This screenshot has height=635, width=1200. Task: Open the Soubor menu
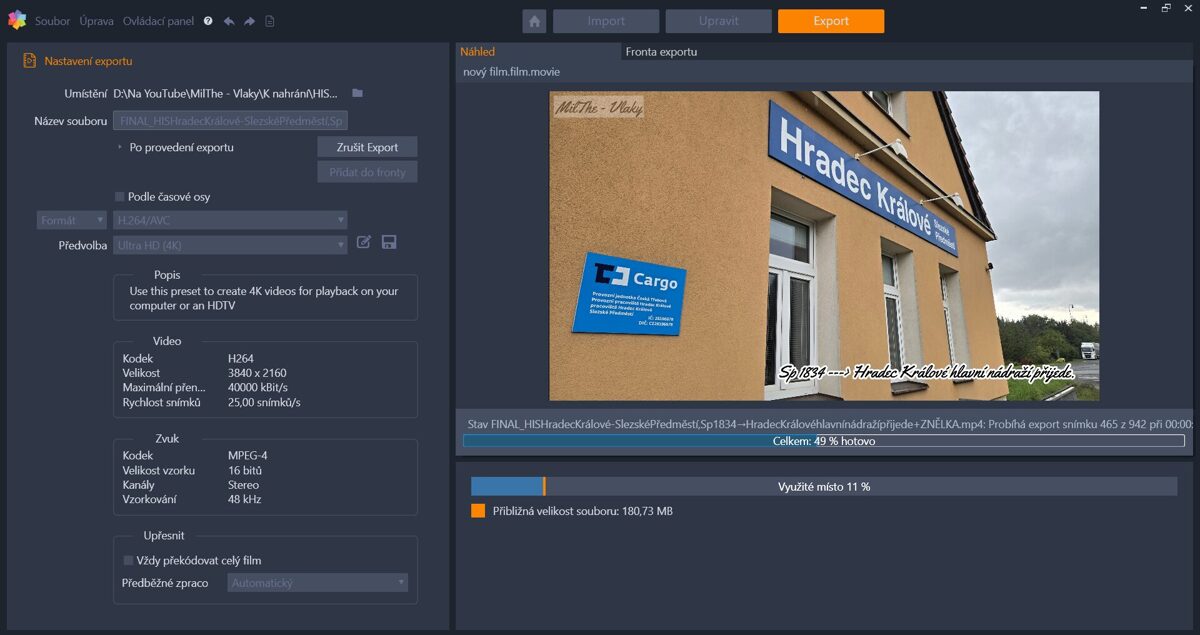52,20
